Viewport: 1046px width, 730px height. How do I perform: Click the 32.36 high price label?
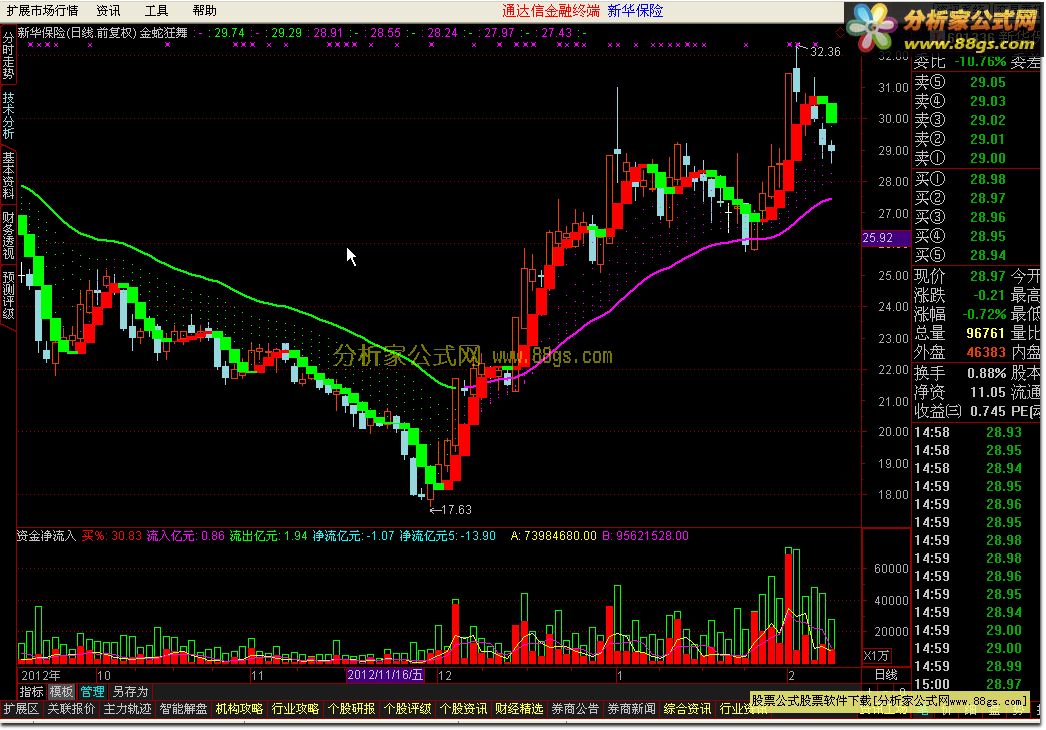click(x=825, y=52)
